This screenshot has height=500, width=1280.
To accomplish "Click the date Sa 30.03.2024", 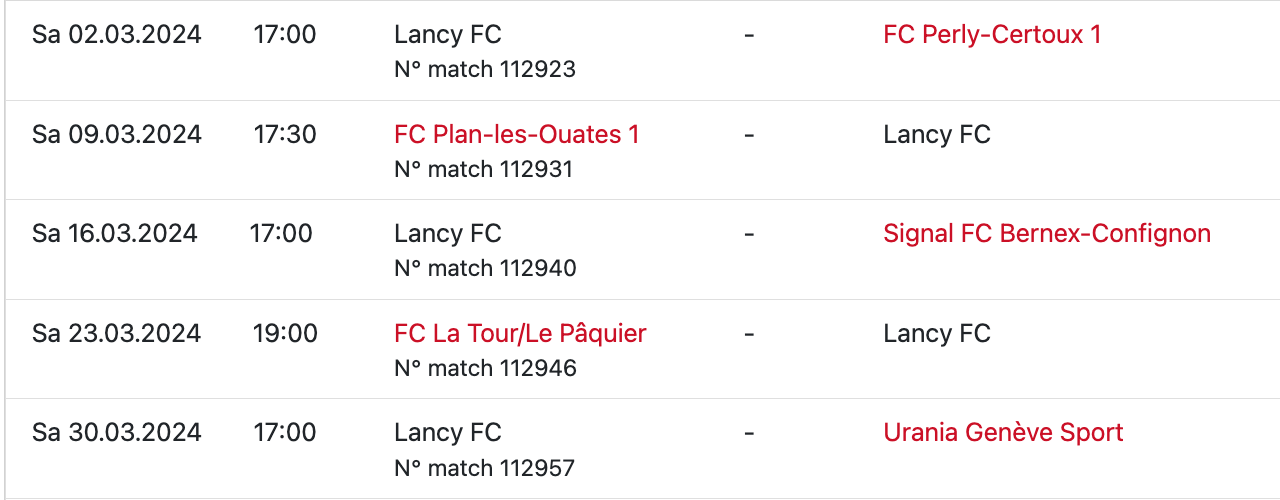I will tap(116, 433).
